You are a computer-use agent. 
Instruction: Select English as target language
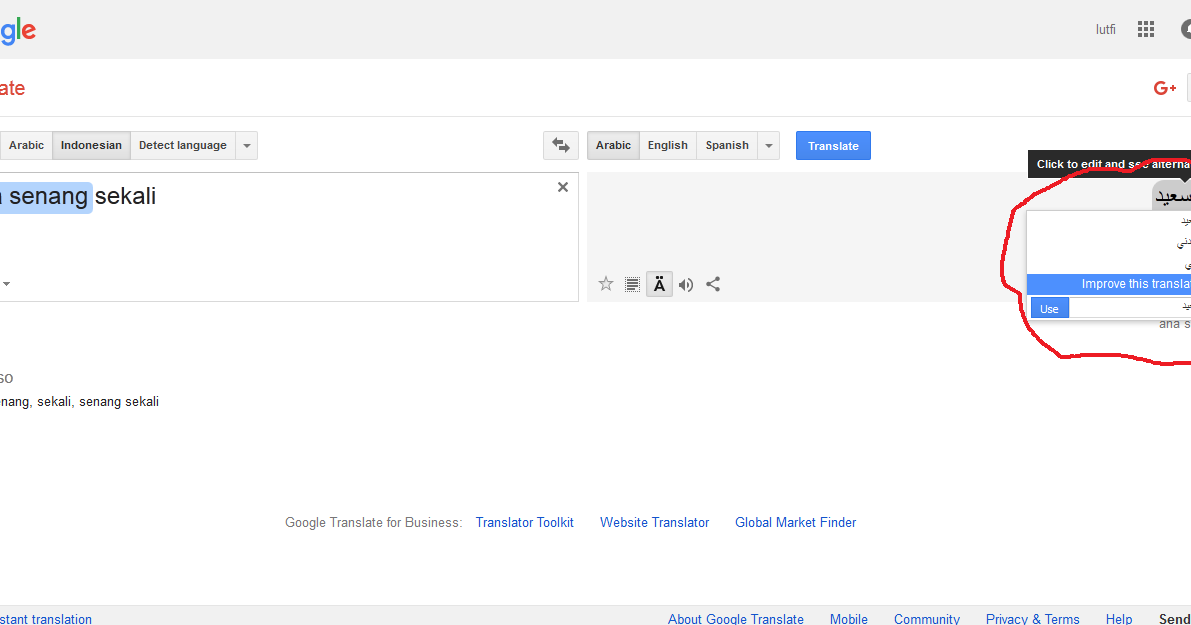668,145
